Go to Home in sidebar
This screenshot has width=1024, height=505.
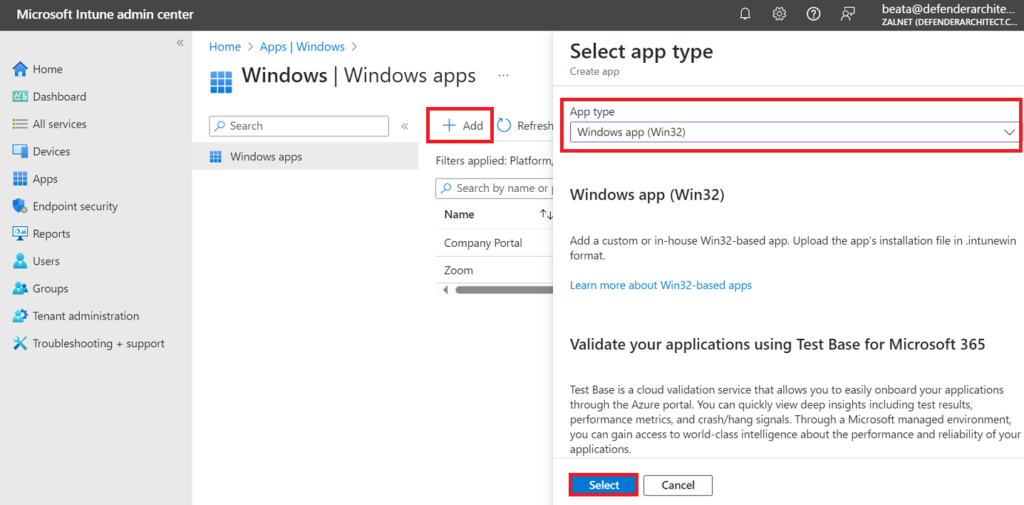coord(48,69)
